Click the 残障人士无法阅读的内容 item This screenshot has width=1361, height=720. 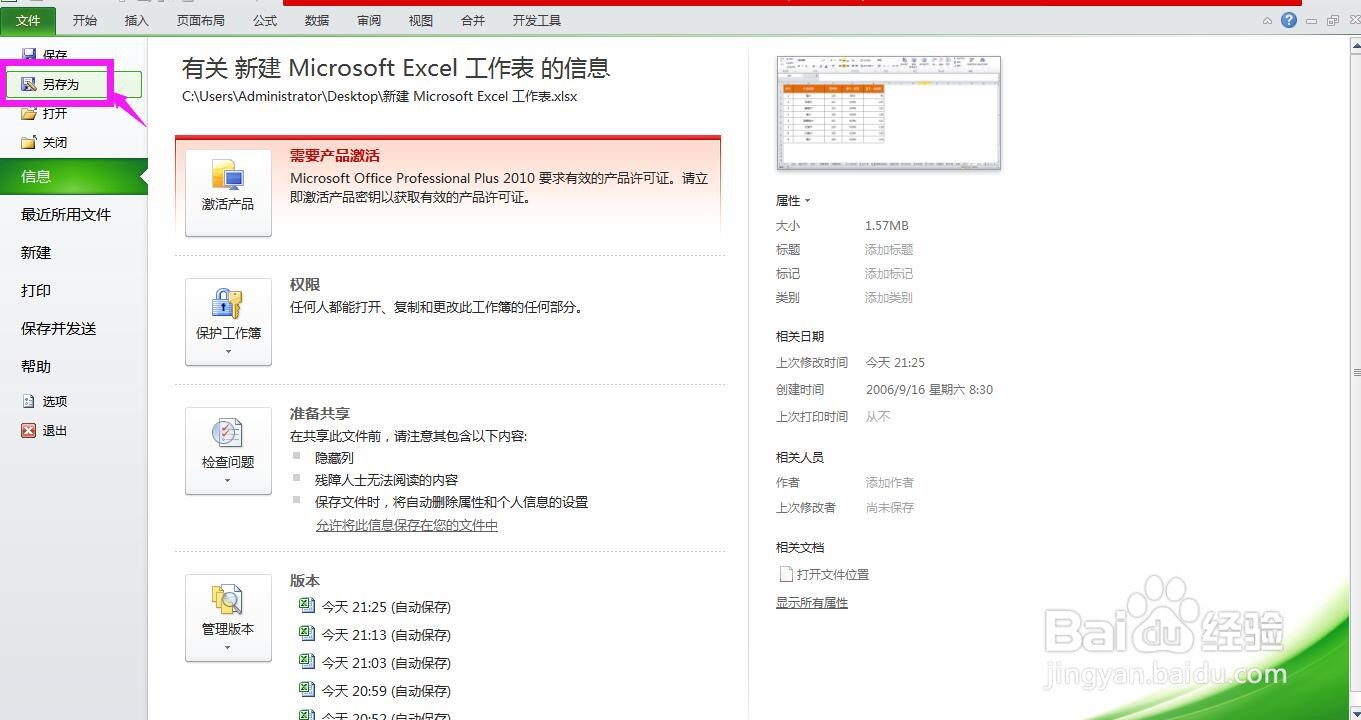386,480
